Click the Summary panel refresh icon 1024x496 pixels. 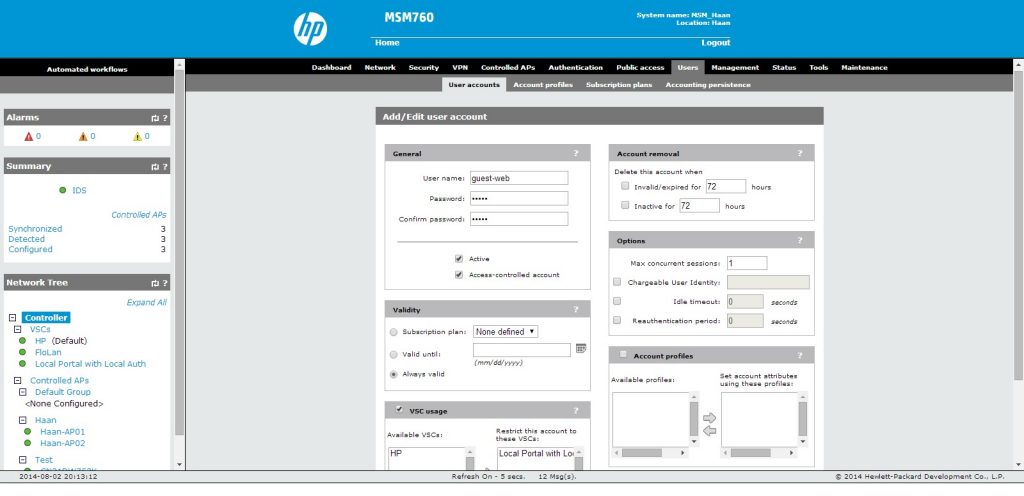pos(155,167)
